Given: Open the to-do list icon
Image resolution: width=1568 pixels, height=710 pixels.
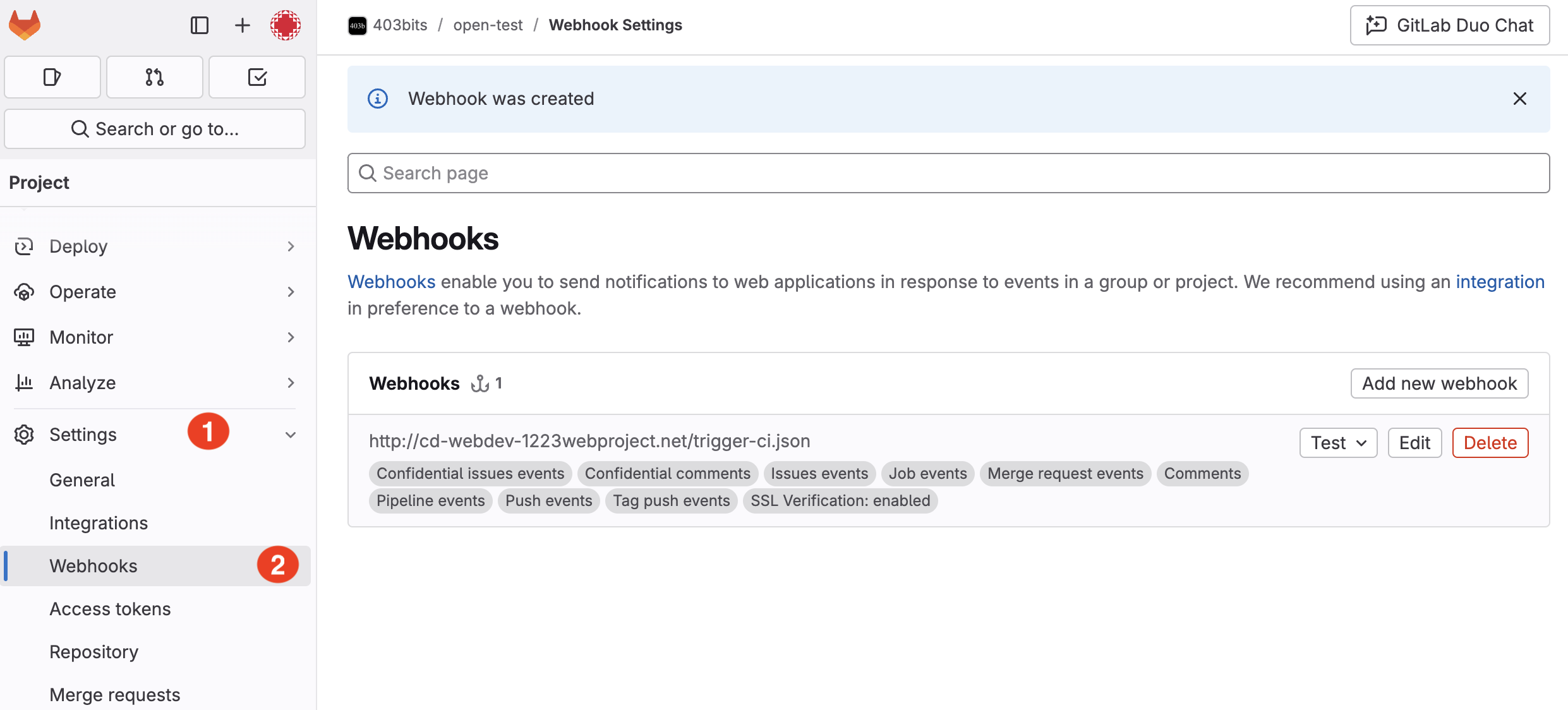Looking at the screenshot, I should 257,77.
